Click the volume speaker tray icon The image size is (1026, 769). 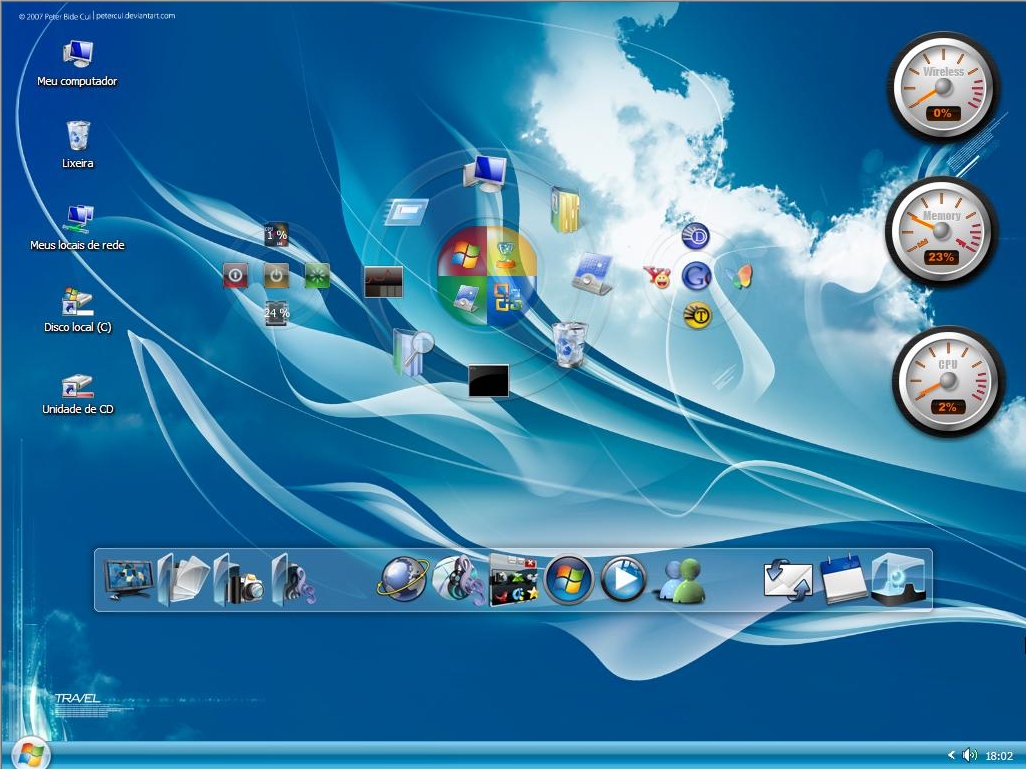point(969,755)
